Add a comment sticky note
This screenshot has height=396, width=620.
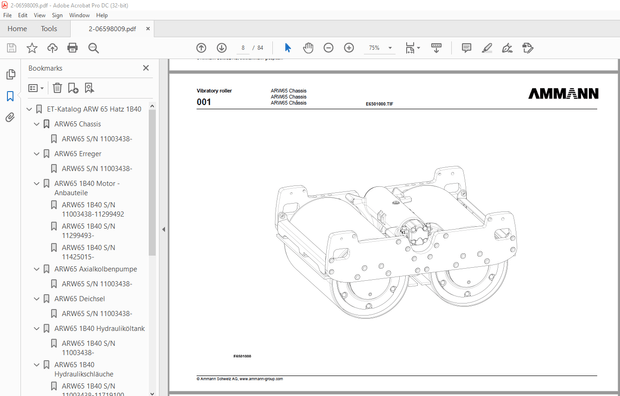pos(466,48)
